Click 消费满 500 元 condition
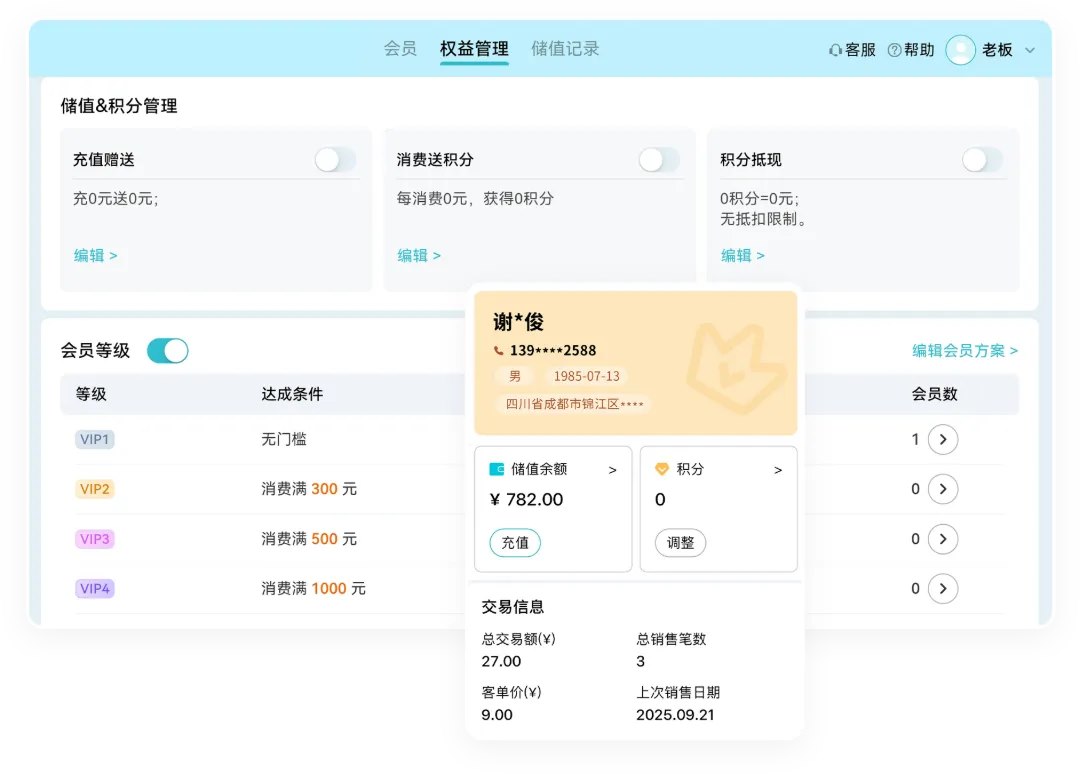This screenshot has height=774, width=1080. (x=309, y=538)
